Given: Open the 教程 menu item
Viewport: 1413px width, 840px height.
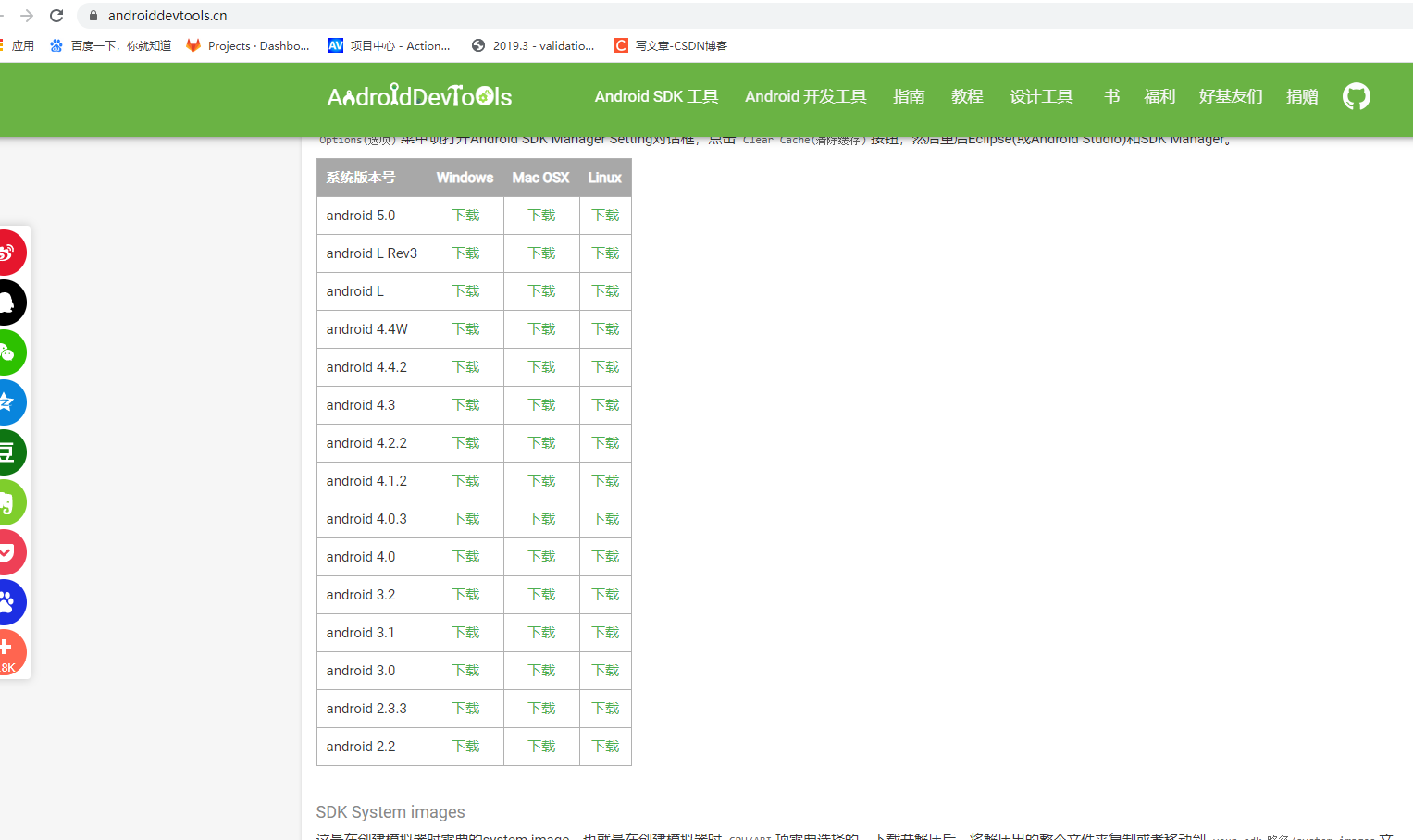Looking at the screenshot, I should tap(967, 96).
